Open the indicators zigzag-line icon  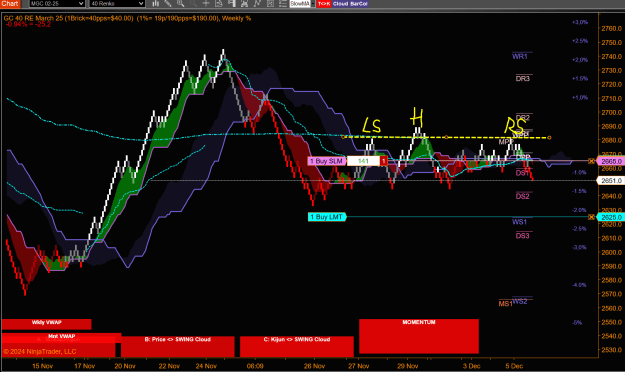pyautogui.click(x=257, y=4)
